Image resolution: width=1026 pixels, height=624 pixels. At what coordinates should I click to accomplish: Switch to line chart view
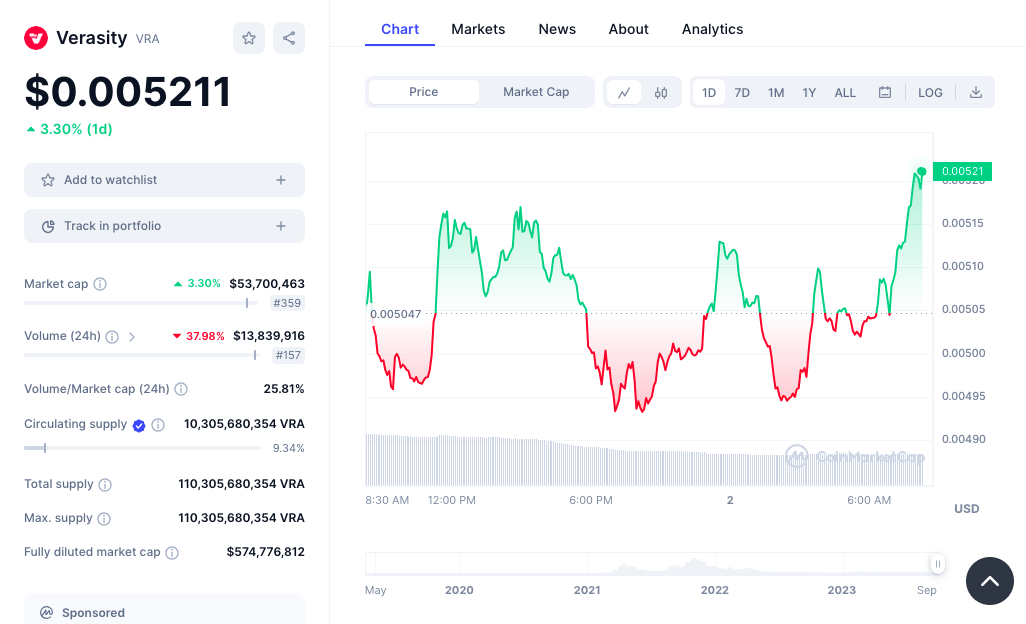(624, 92)
